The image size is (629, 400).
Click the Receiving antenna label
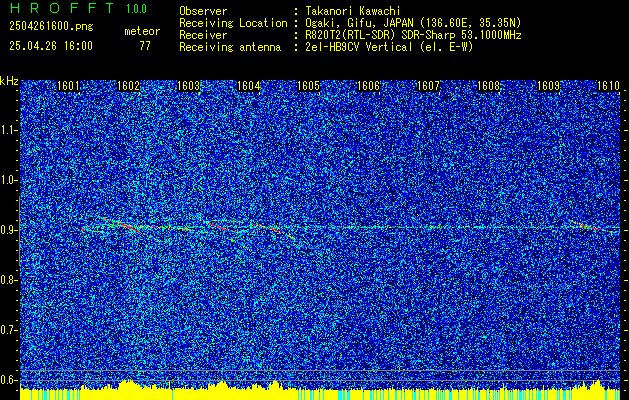[x=230, y=47]
